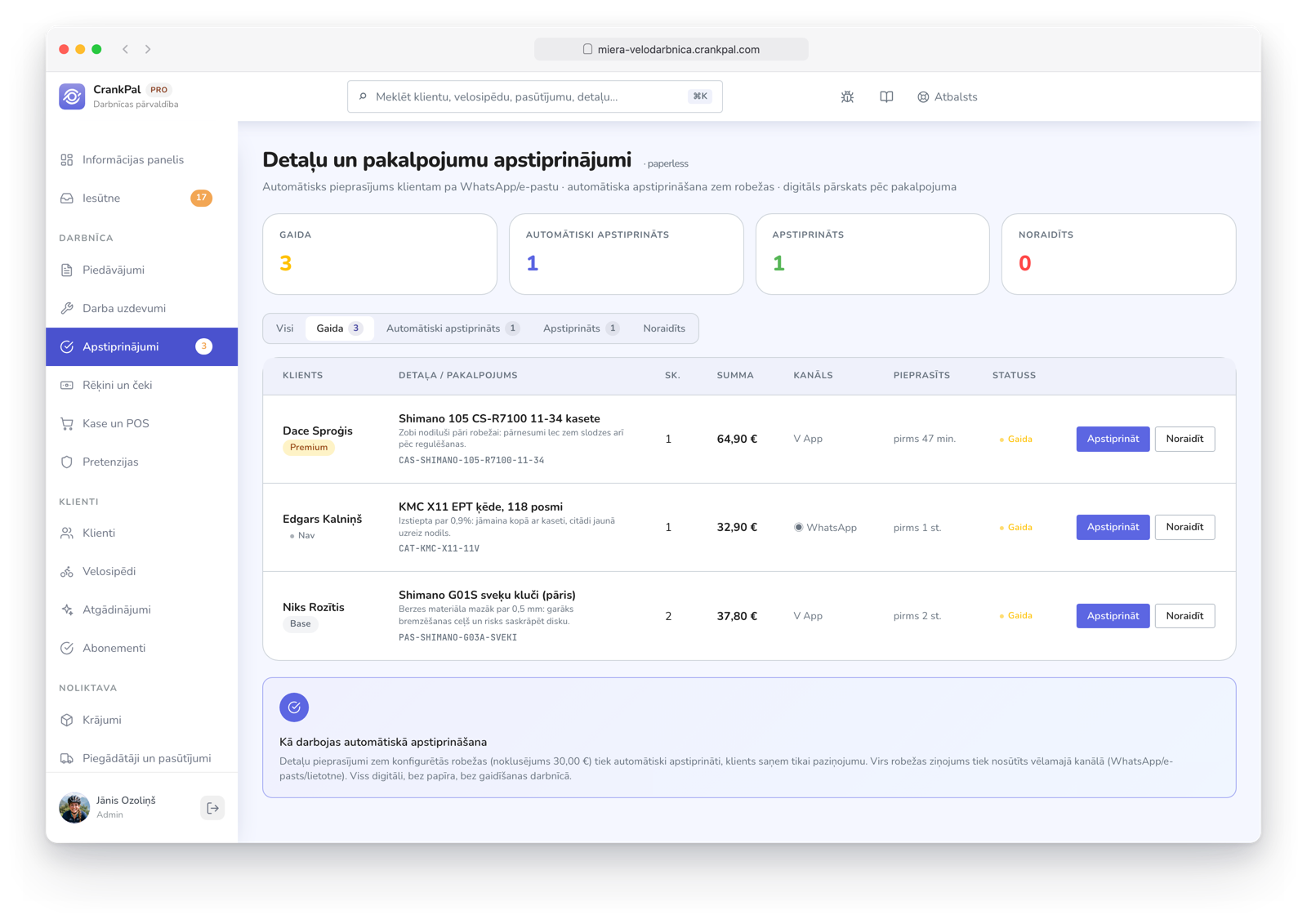Click the Noraidīts summary card
Viewport: 1307px width, 924px height.
tap(1119, 254)
